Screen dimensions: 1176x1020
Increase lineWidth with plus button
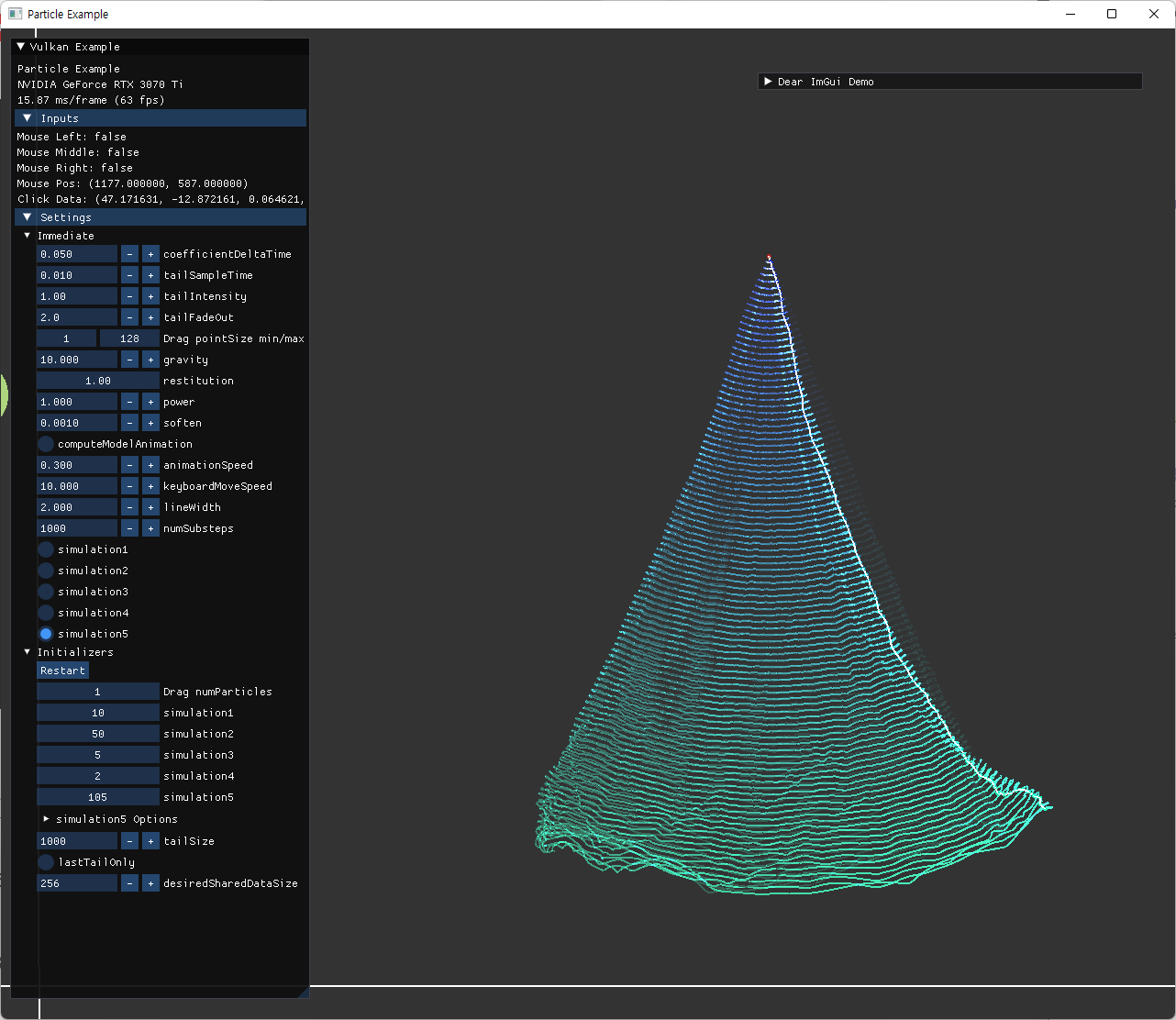[x=150, y=507]
